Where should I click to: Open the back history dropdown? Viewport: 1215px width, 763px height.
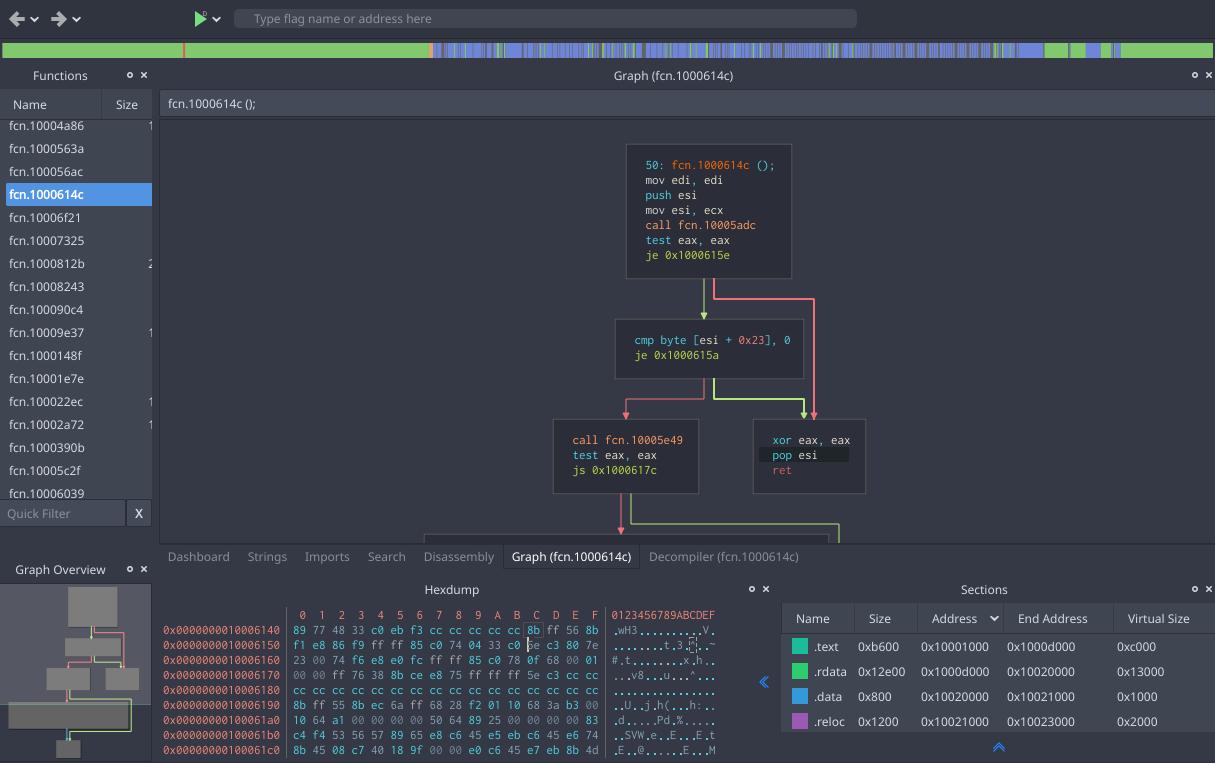(35, 19)
